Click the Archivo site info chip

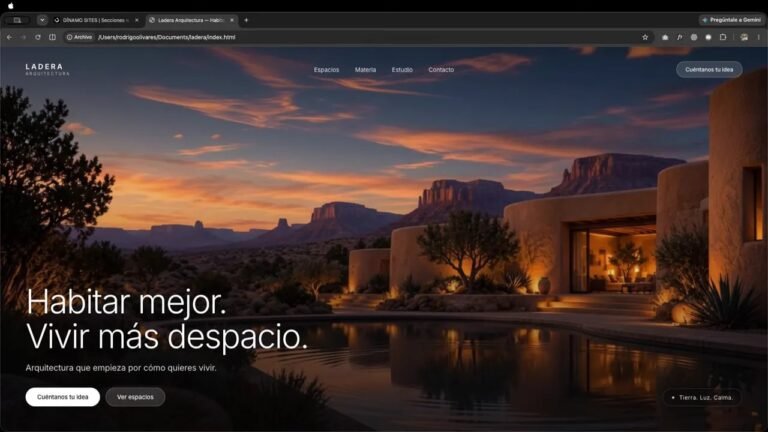point(80,37)
